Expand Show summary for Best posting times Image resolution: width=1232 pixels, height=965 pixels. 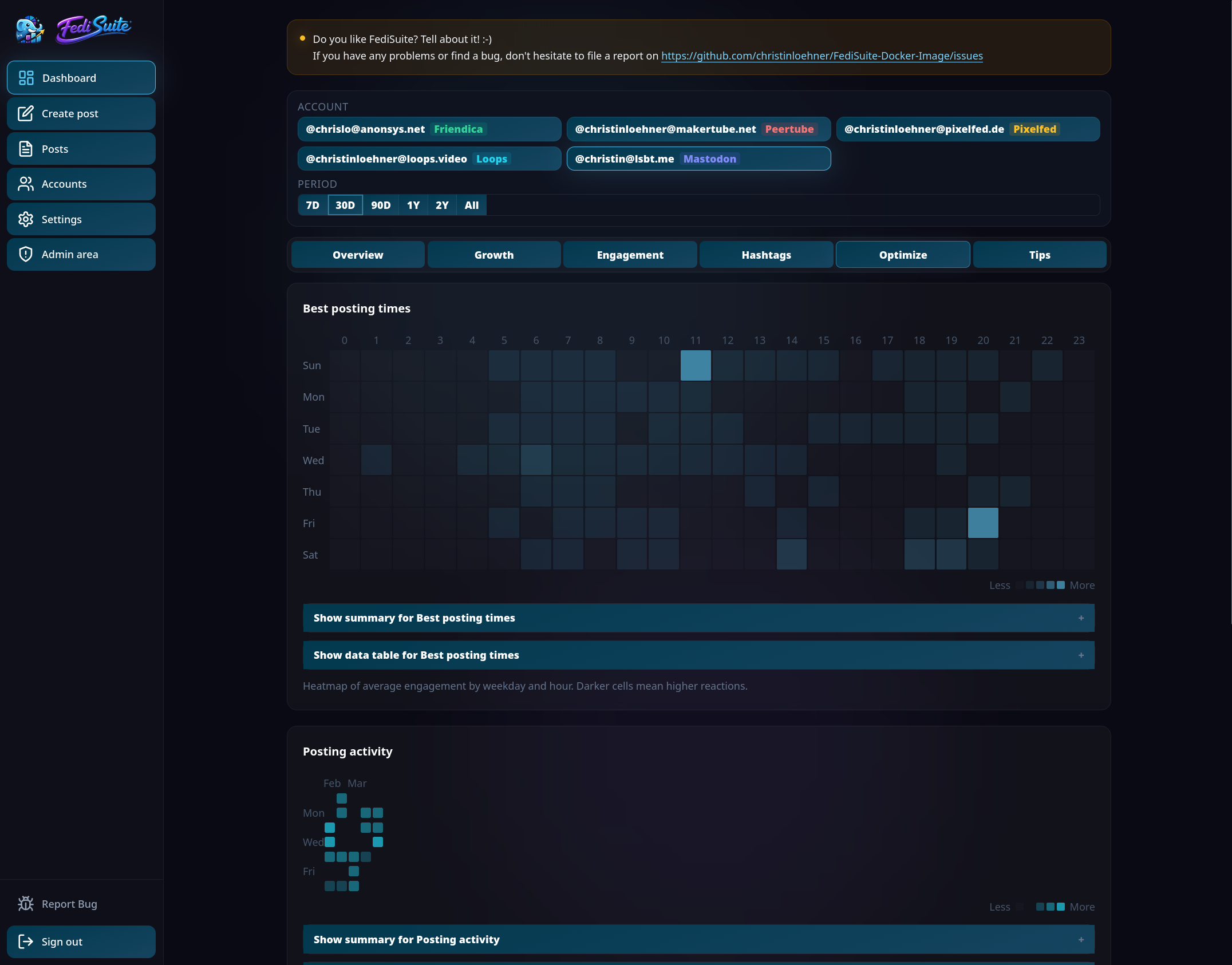[x=698, y=618]
